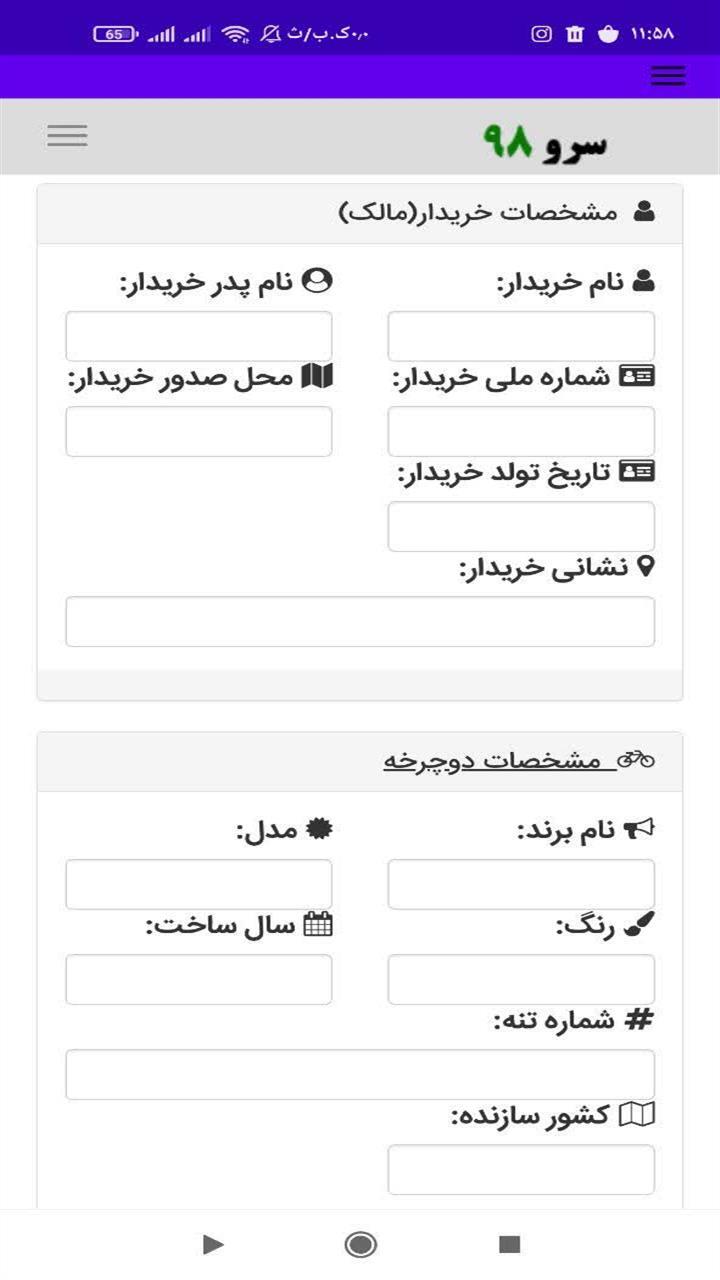This screenshot has height=1280, width=720.
Task: Focus the نام پدر خریدار input field
Action: tap(199, 336)
